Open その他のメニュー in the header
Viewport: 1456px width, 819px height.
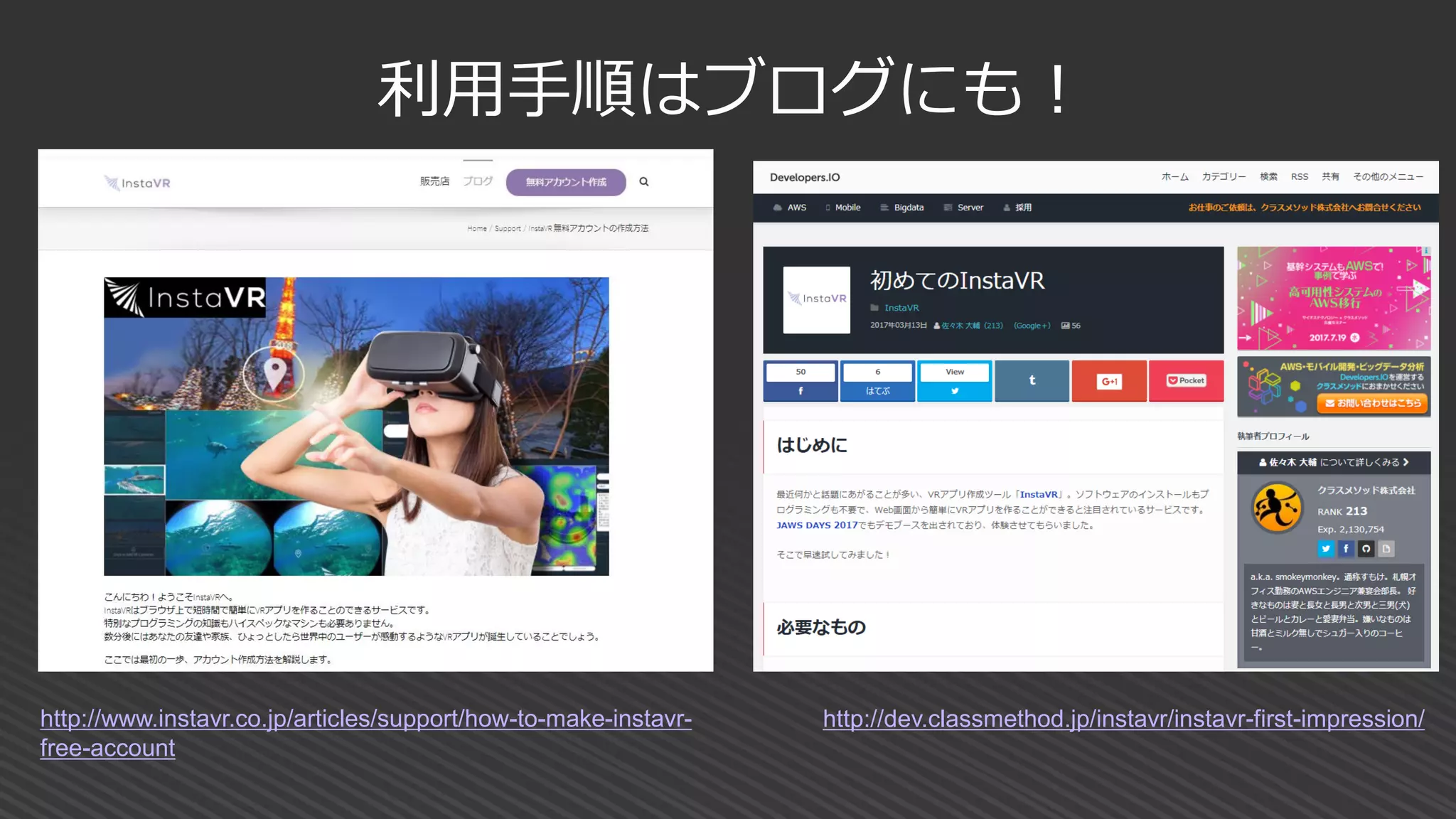[1388, 177]
